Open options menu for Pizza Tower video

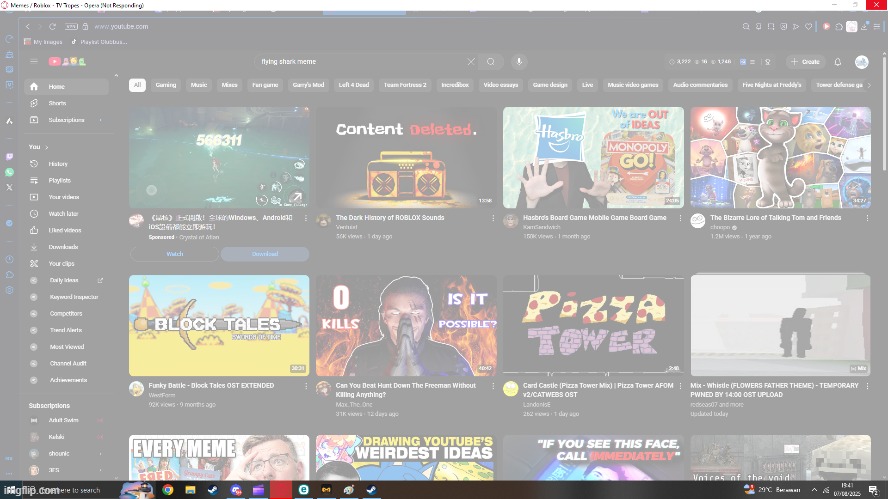tap(680, 386)
